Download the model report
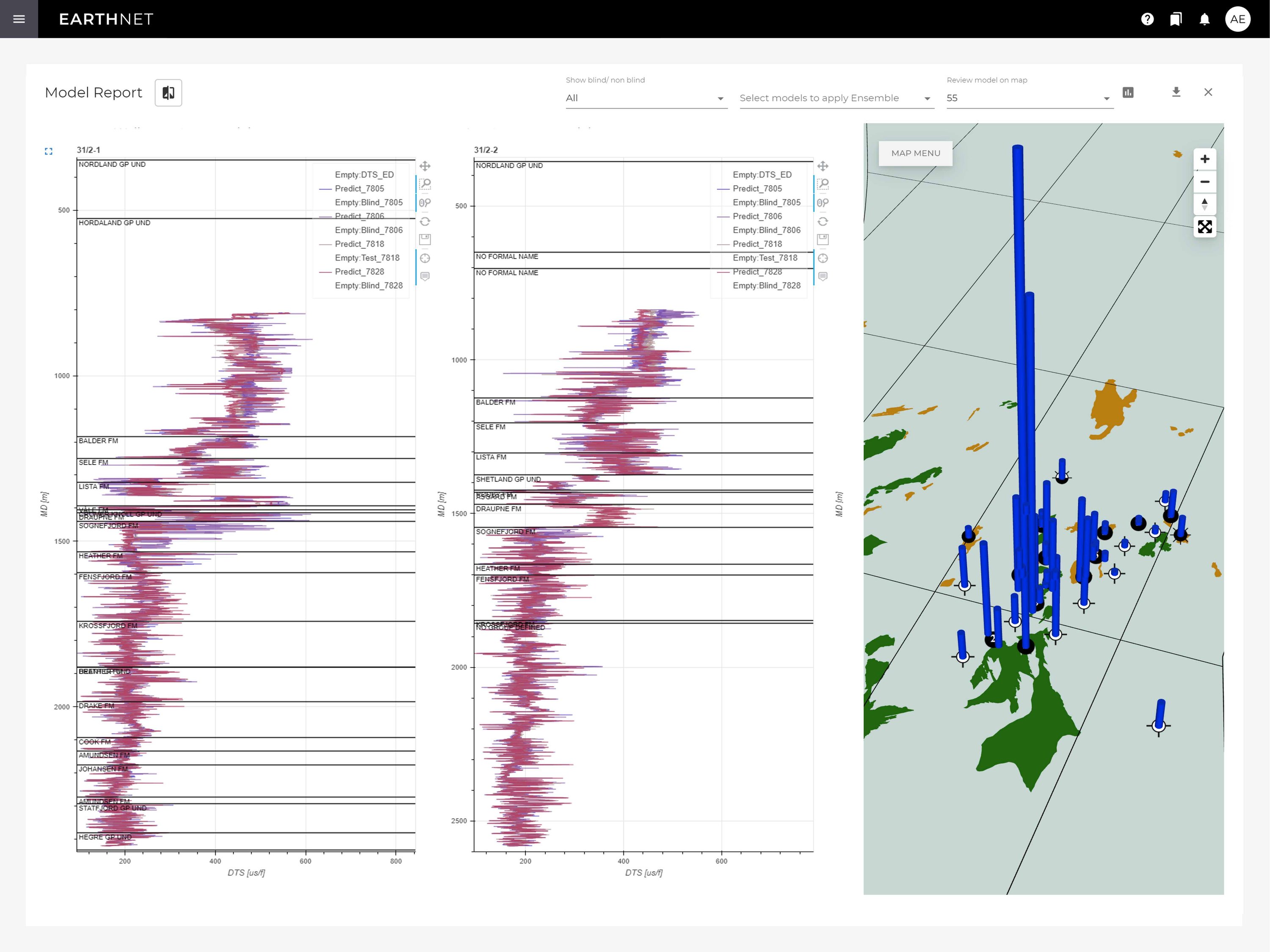The width and height of the screenshot is (1270, 952). pos(1176,92)
